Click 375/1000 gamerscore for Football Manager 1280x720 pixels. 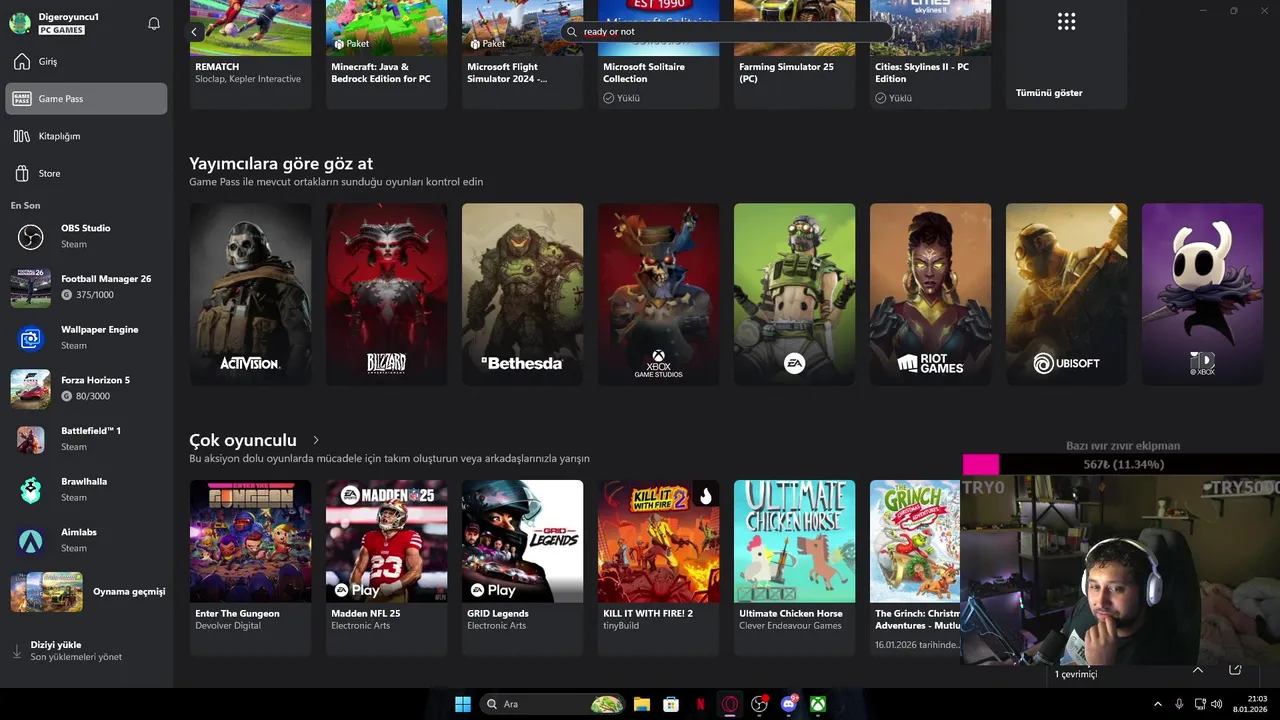(88, 295)
